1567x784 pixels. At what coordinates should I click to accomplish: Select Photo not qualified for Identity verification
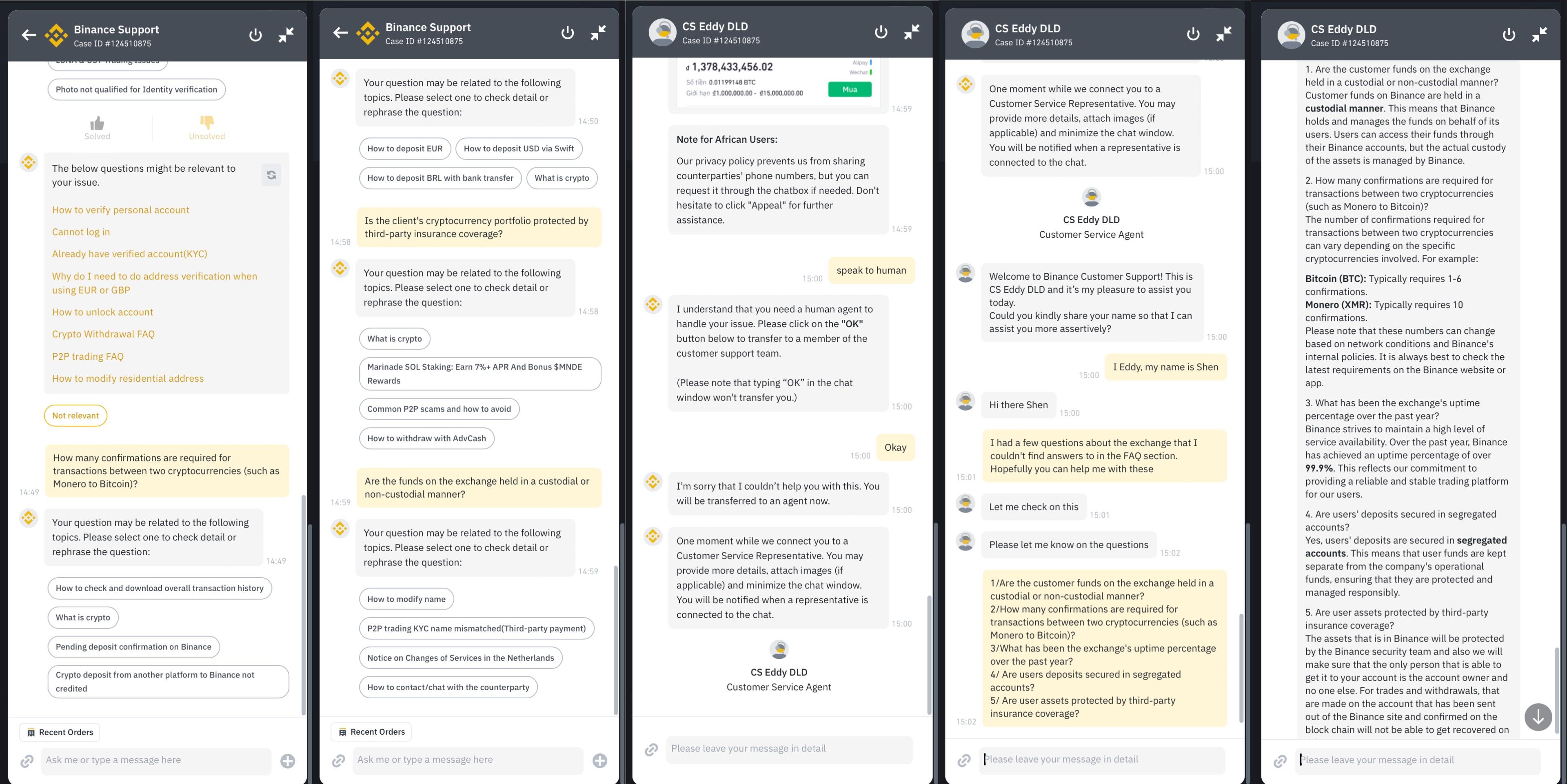coord(136,89)
